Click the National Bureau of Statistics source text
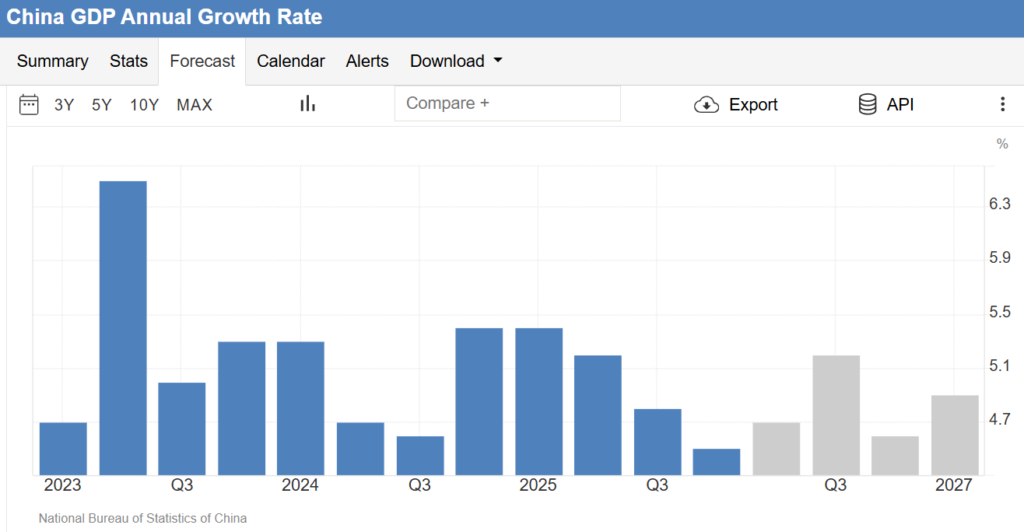The width and height of the screenshot is (1024, 532). tap(142, 518)
